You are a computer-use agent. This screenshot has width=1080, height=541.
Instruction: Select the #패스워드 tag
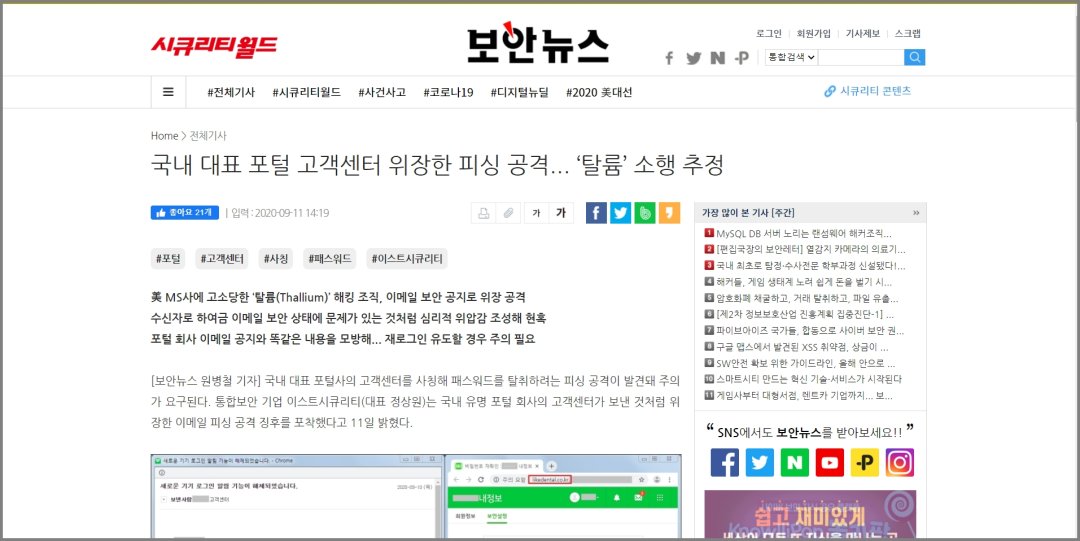click(329, 258)
